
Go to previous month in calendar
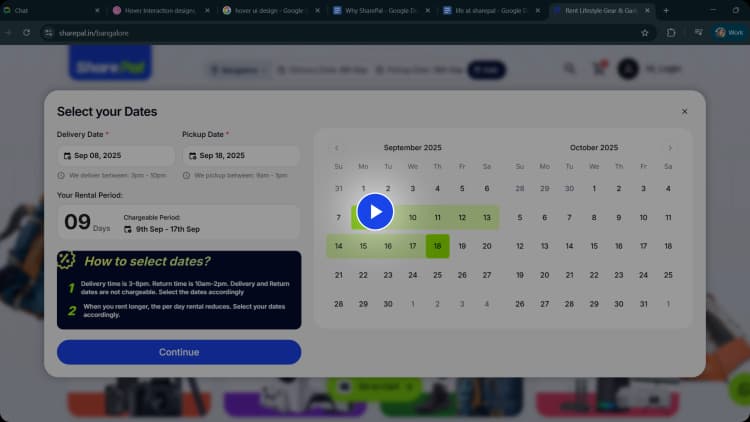click(336, 148)
